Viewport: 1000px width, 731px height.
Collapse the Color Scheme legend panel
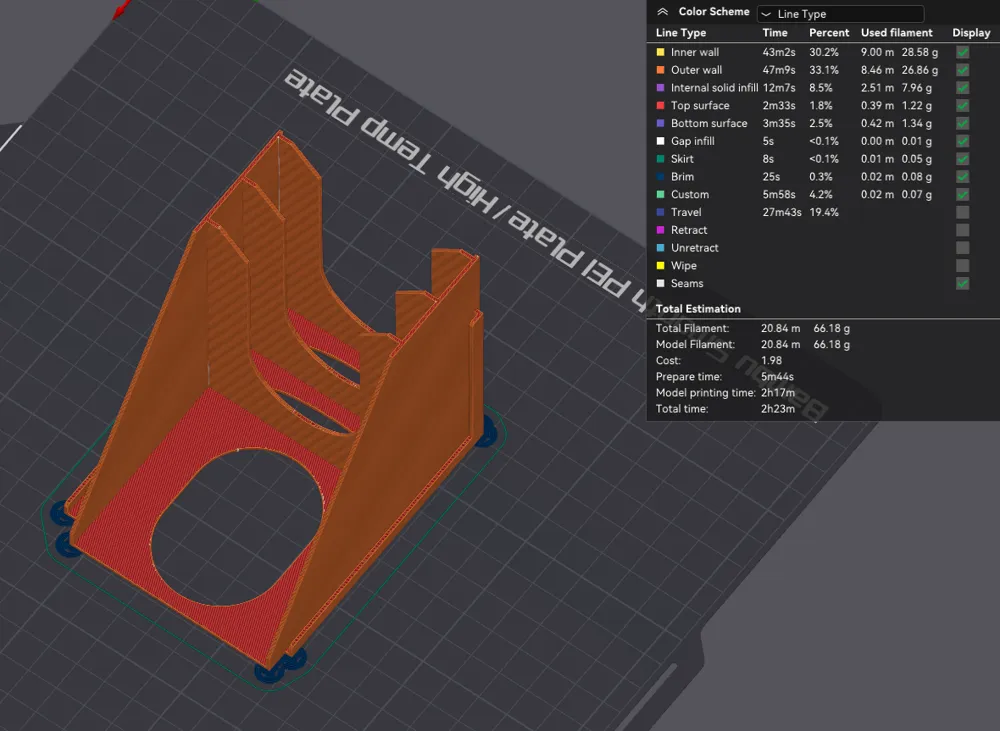tap(662, 12)
